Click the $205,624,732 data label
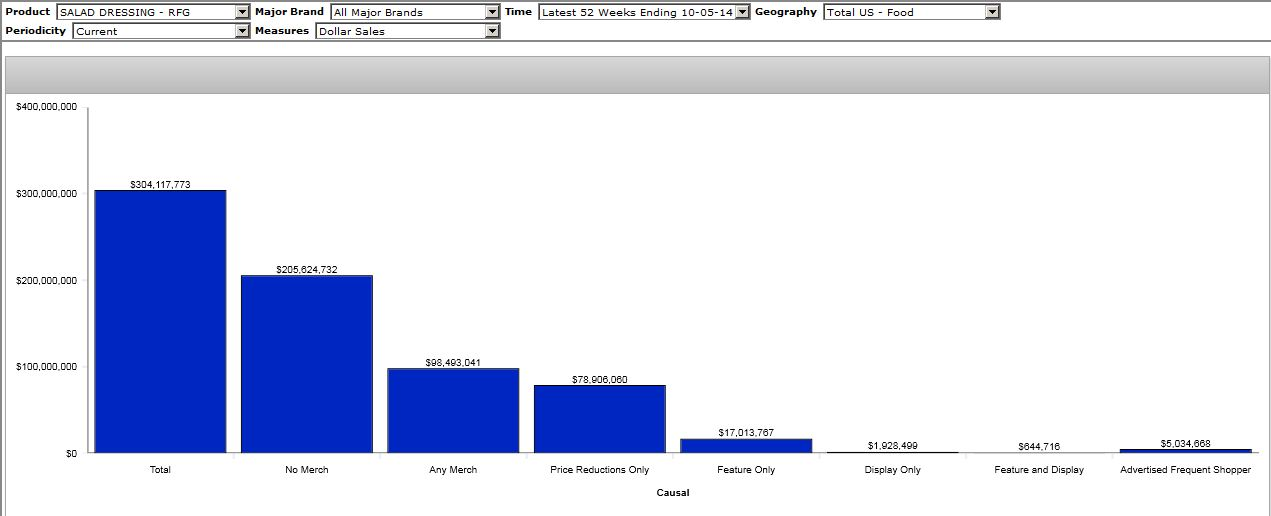The image size is (1271, 516). pyautogui.click(x=306, y=270)
